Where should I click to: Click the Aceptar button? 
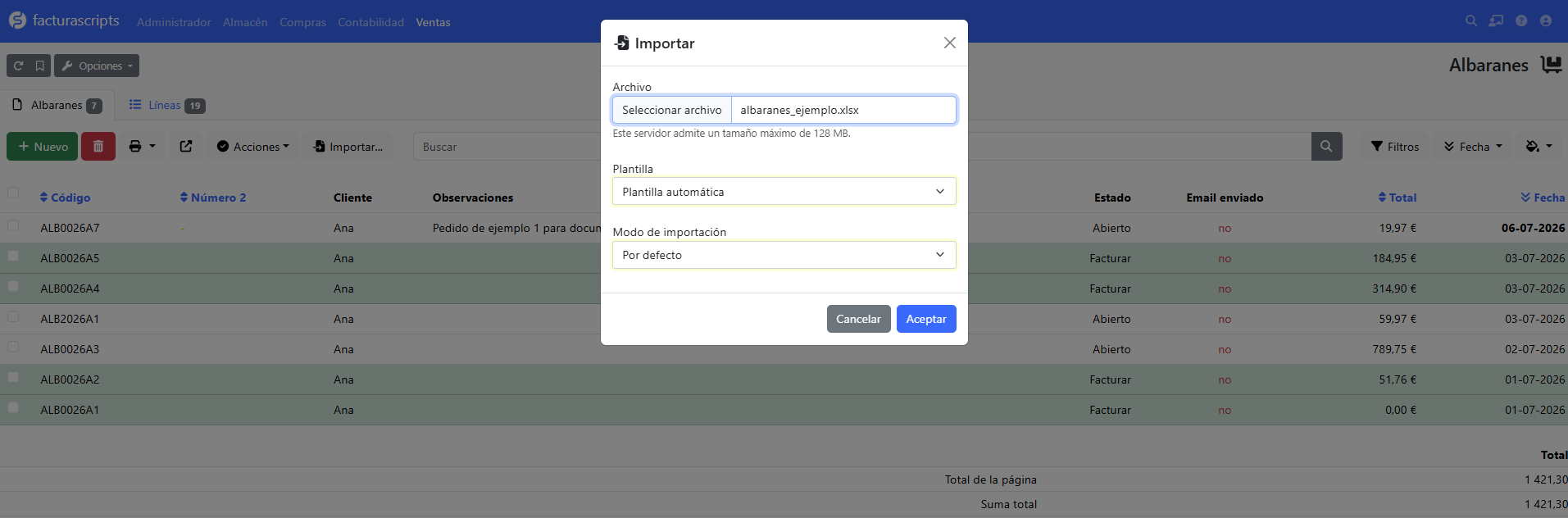[926, 319]
